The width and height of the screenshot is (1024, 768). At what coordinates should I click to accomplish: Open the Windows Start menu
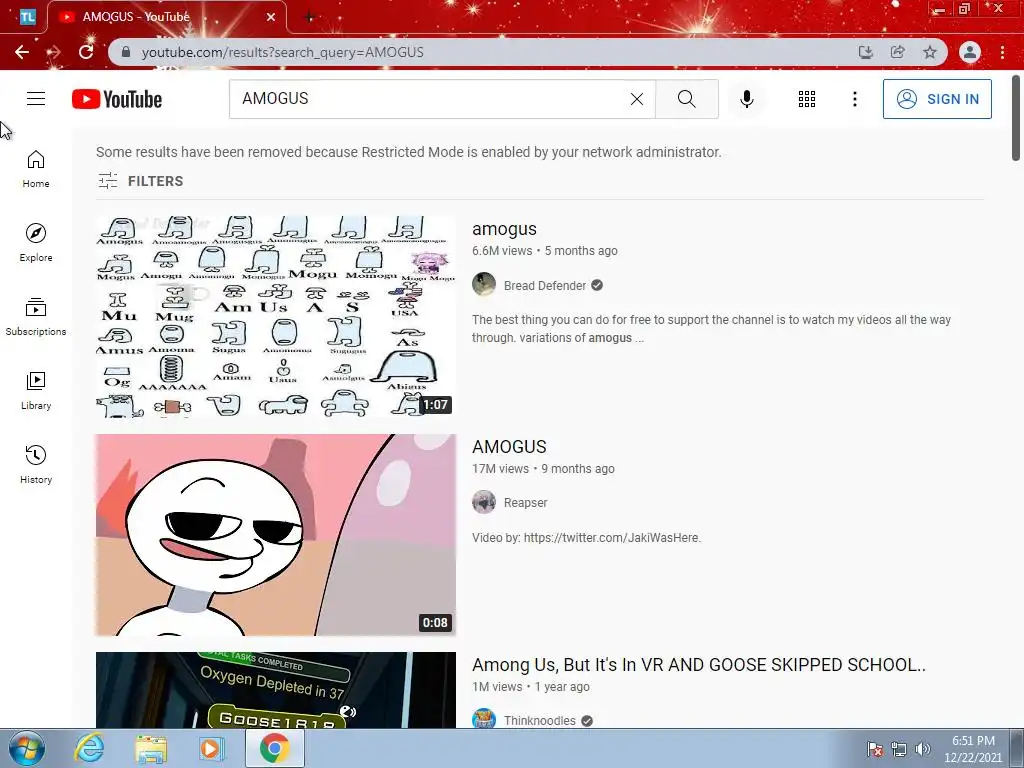pyautogui.click(x=27, y=749)
